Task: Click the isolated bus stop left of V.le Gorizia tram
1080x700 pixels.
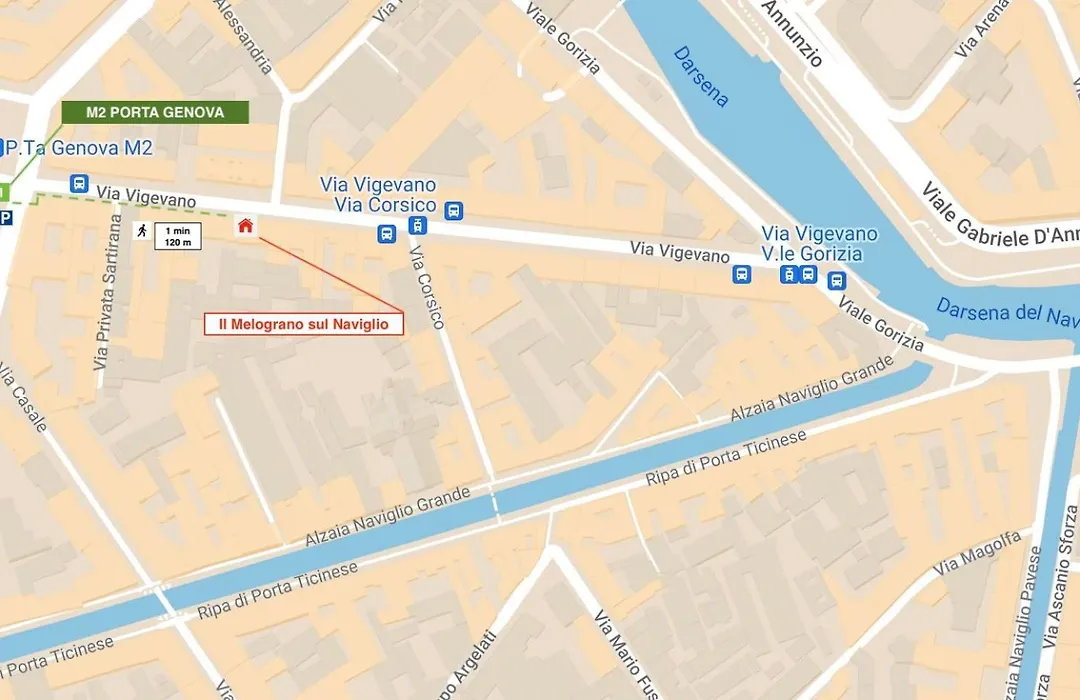Action: pyautogui.click(x=742, y=274)
